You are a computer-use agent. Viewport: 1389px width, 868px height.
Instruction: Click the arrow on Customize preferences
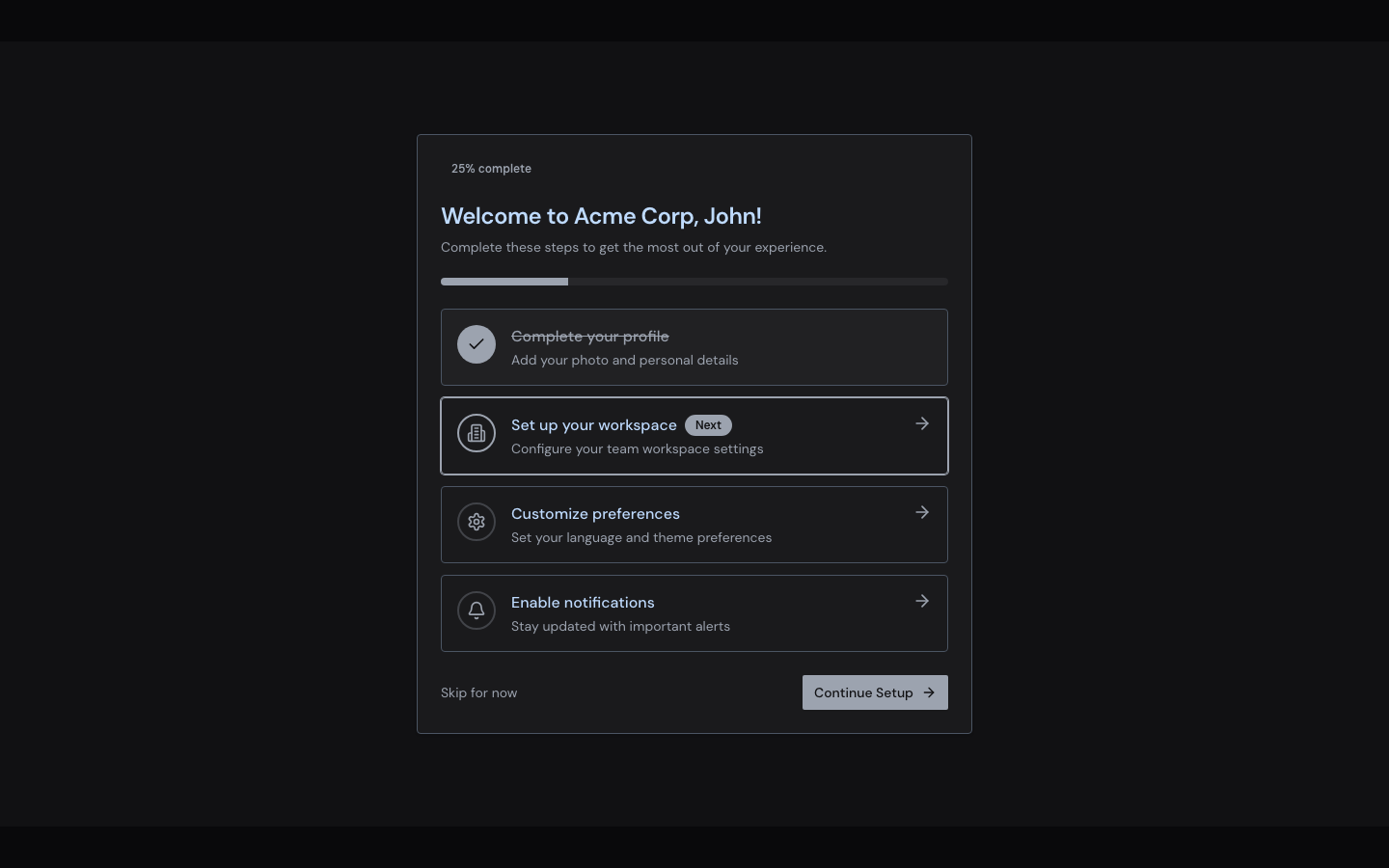(x=922, y=512)
